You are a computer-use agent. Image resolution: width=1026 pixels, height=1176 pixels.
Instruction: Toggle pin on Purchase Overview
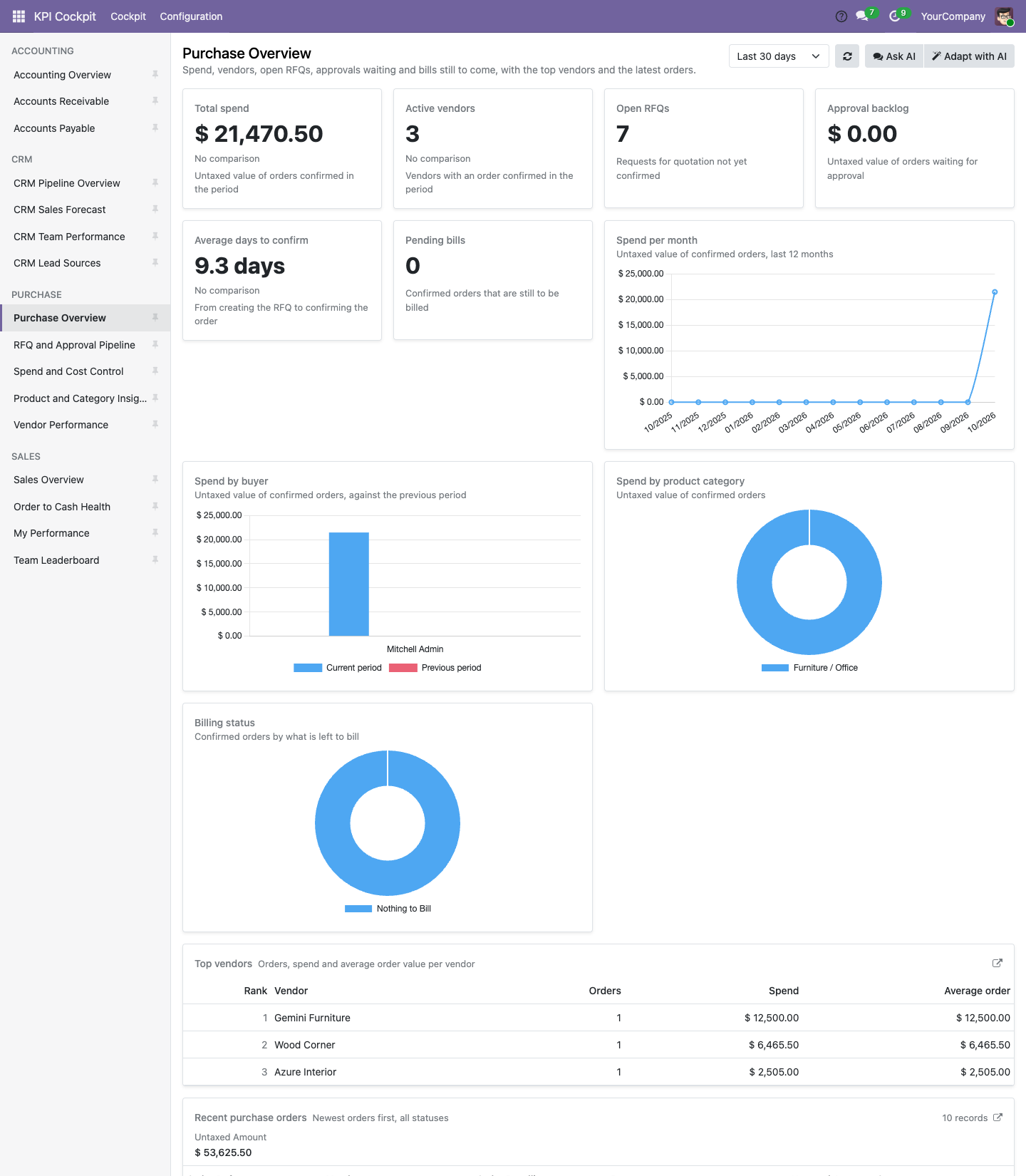pyautogui.click(x=155, y=318)
